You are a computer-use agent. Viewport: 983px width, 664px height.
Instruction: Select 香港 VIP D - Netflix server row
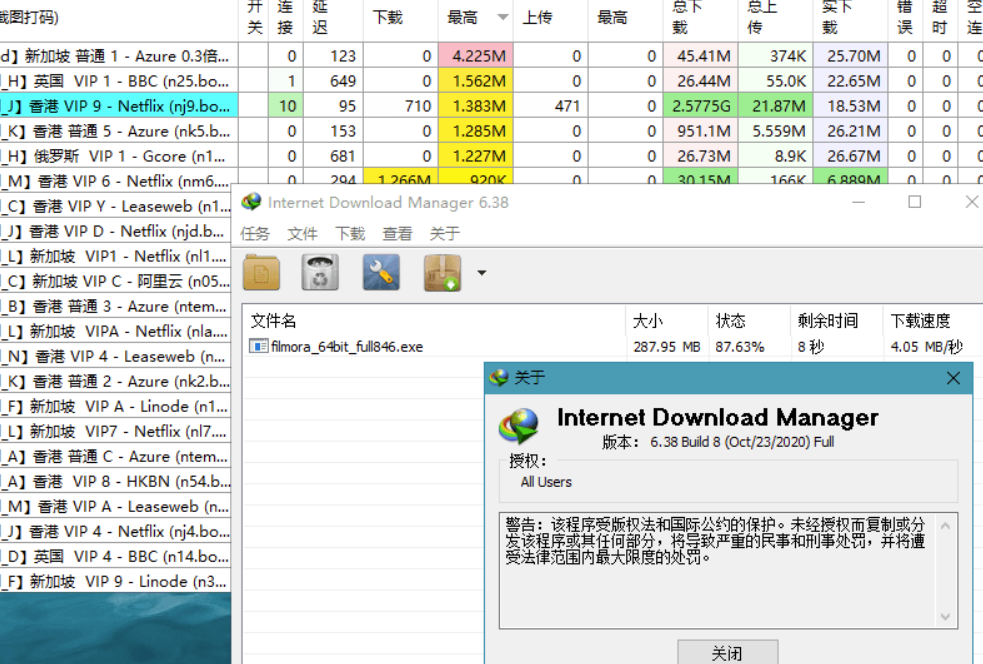pyautogui.click(x=115, y=231)
